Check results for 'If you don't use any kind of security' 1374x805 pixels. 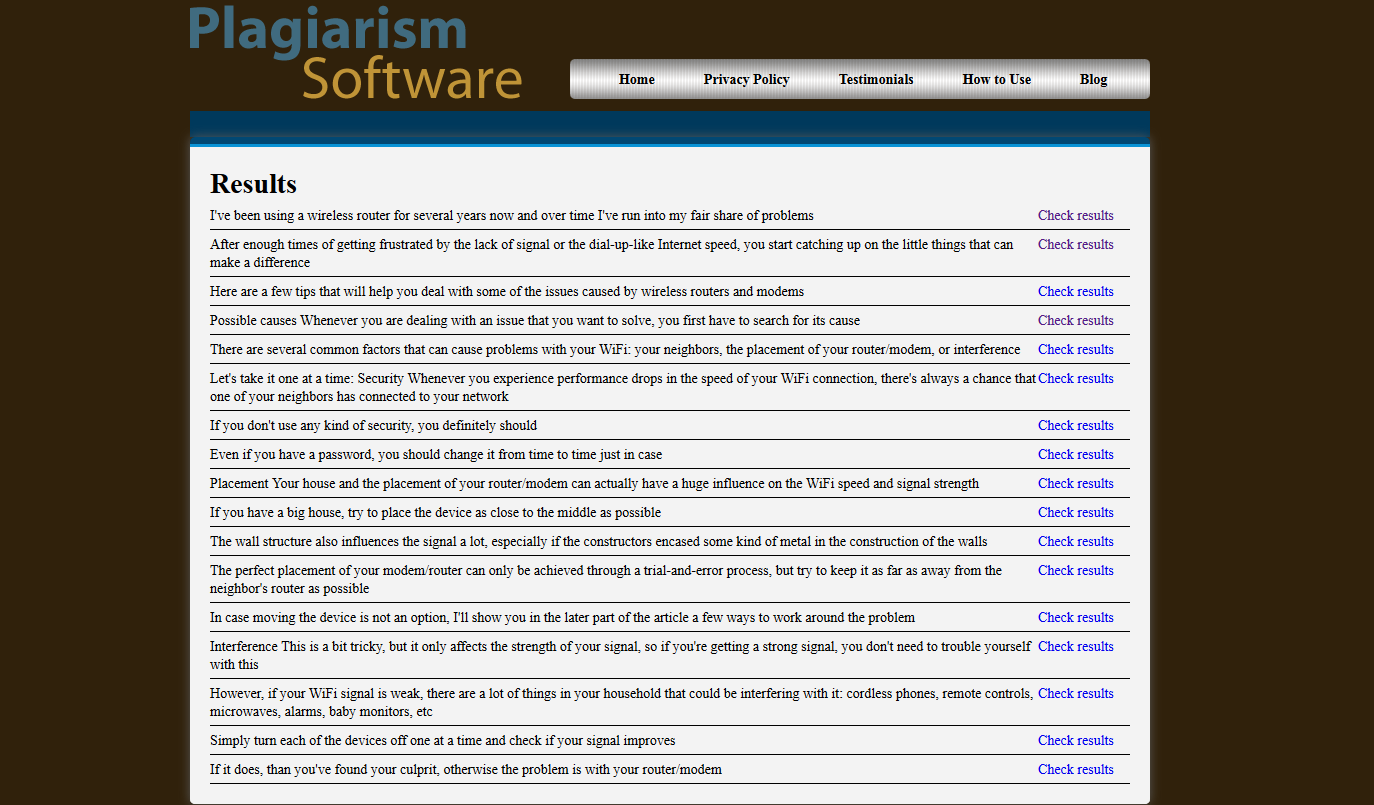point(1076,426)
